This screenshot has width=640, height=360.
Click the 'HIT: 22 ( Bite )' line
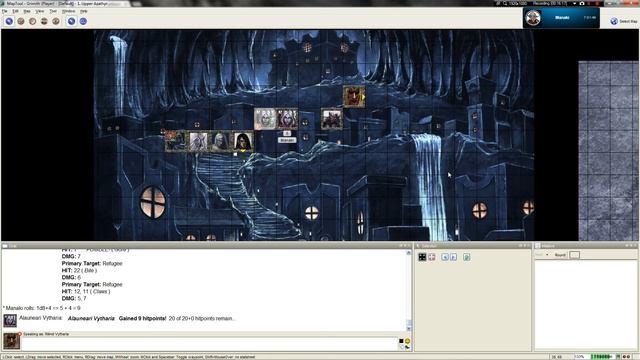79,270
